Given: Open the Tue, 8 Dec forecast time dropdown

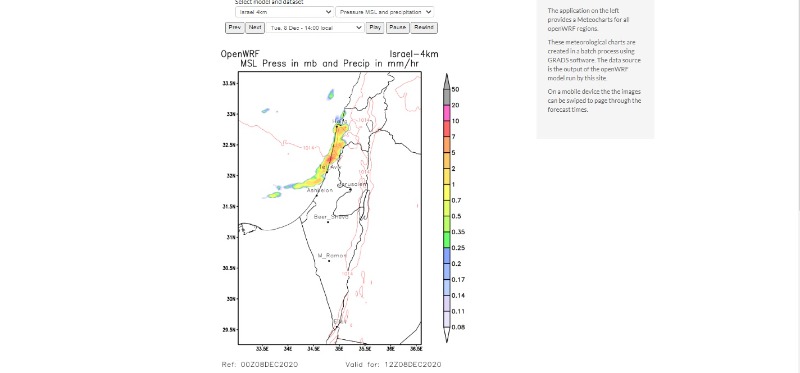Looking at the screenshot, I should tap(315, 28).
